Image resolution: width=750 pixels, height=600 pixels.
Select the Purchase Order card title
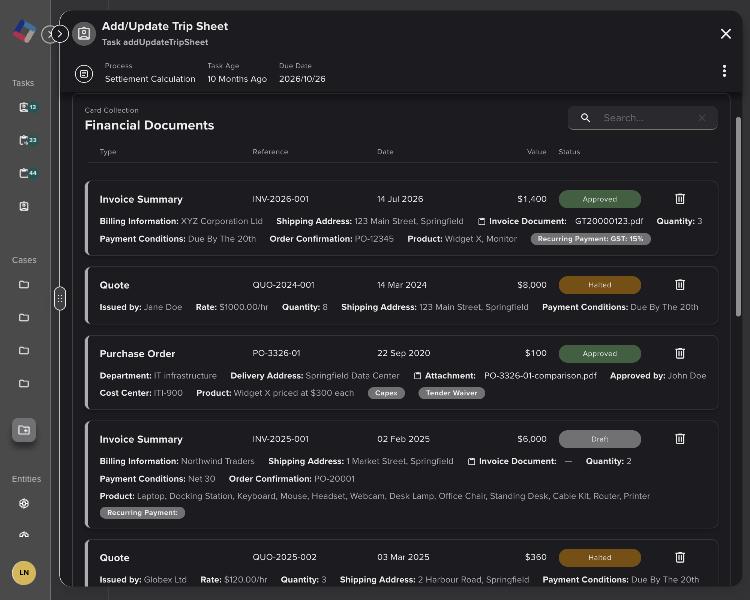click(137, 354)
